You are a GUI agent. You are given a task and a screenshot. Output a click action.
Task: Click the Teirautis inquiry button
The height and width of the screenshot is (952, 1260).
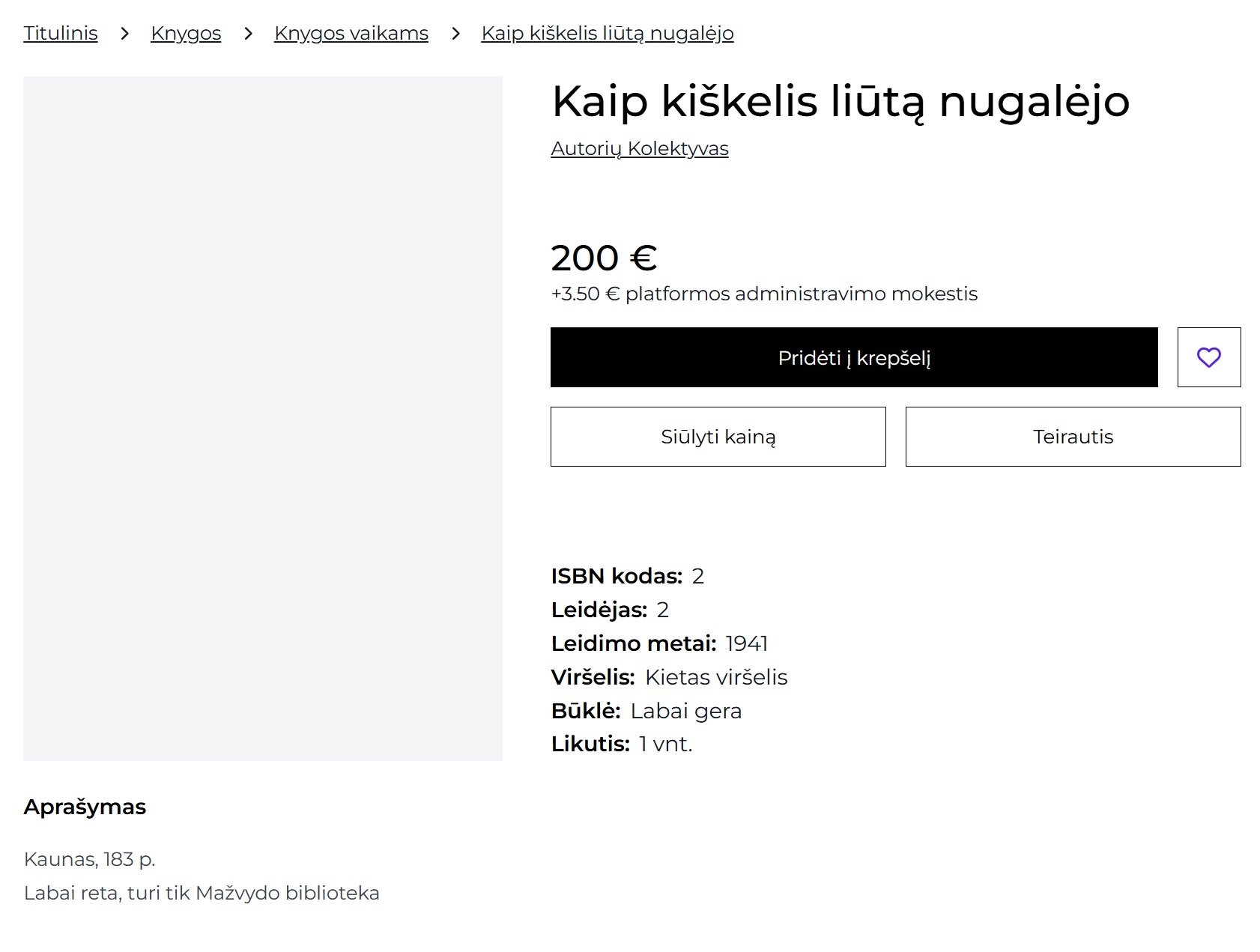(x=1073, y=437)
